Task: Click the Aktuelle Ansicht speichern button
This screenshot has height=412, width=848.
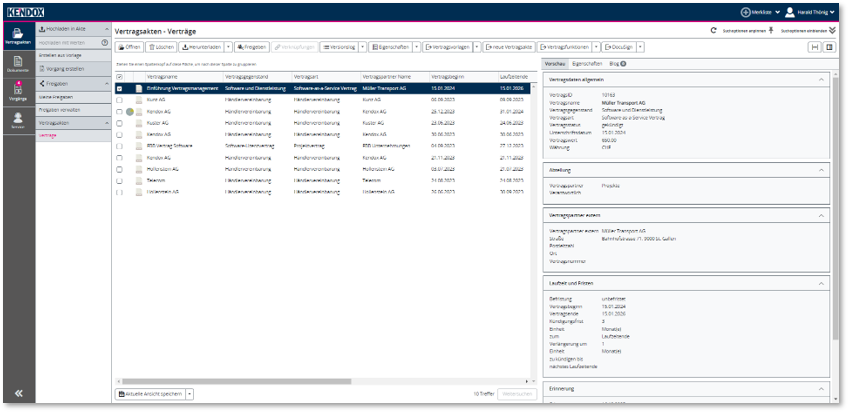Action: pyautogui.click(x=149, y=394)
